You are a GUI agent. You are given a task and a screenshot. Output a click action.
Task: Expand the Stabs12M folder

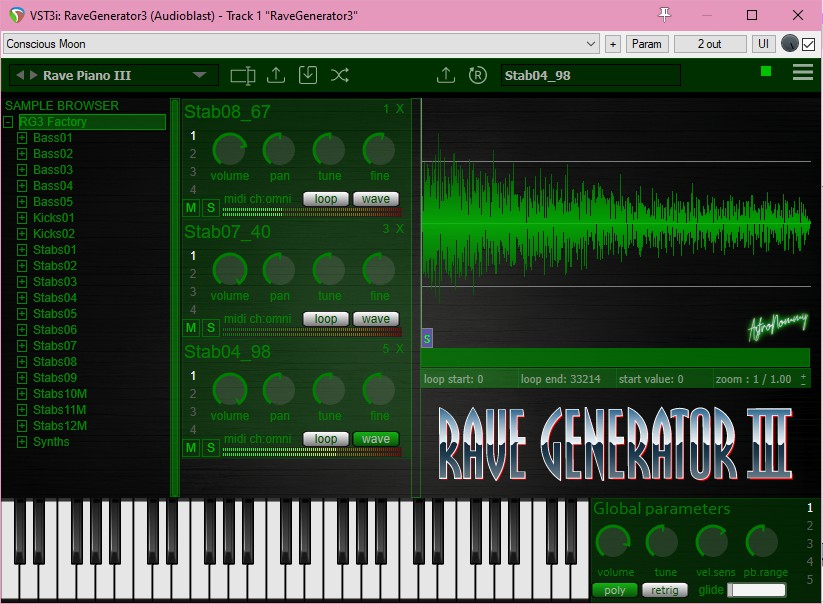point(22,426)
